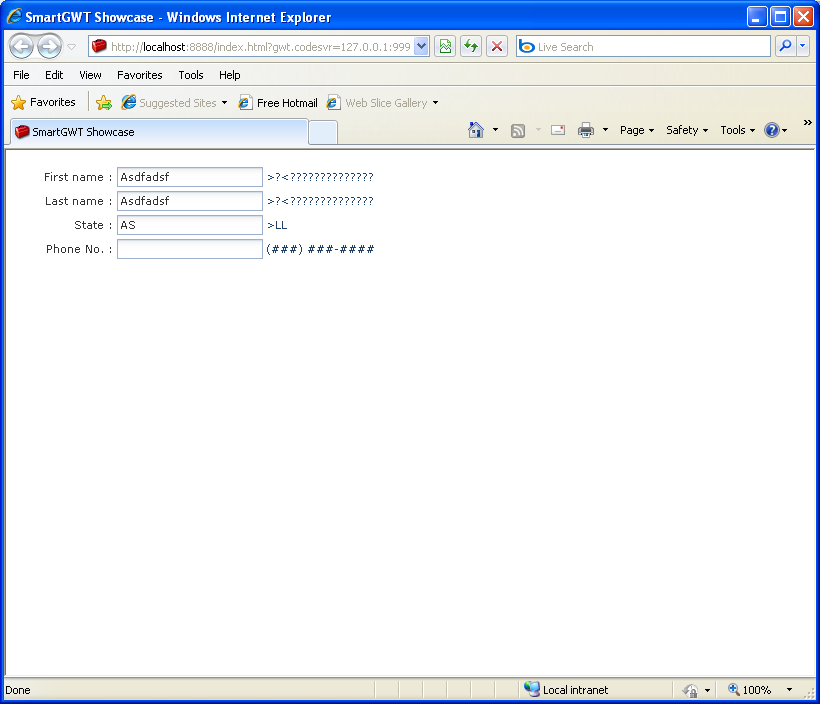Open the command bar Tools menu
Screen dimensions: 820x704
tap(737, 130)
